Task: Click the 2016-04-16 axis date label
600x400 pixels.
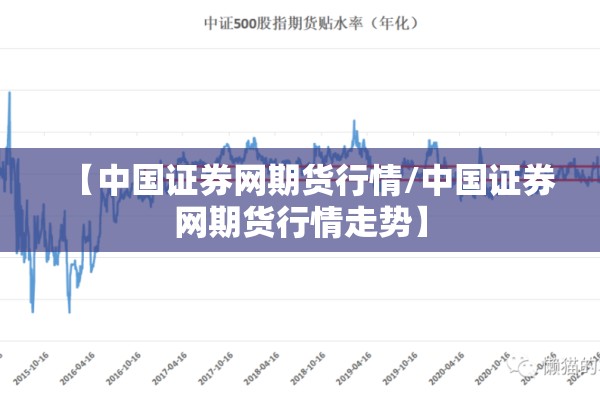Action: point(77,368)
